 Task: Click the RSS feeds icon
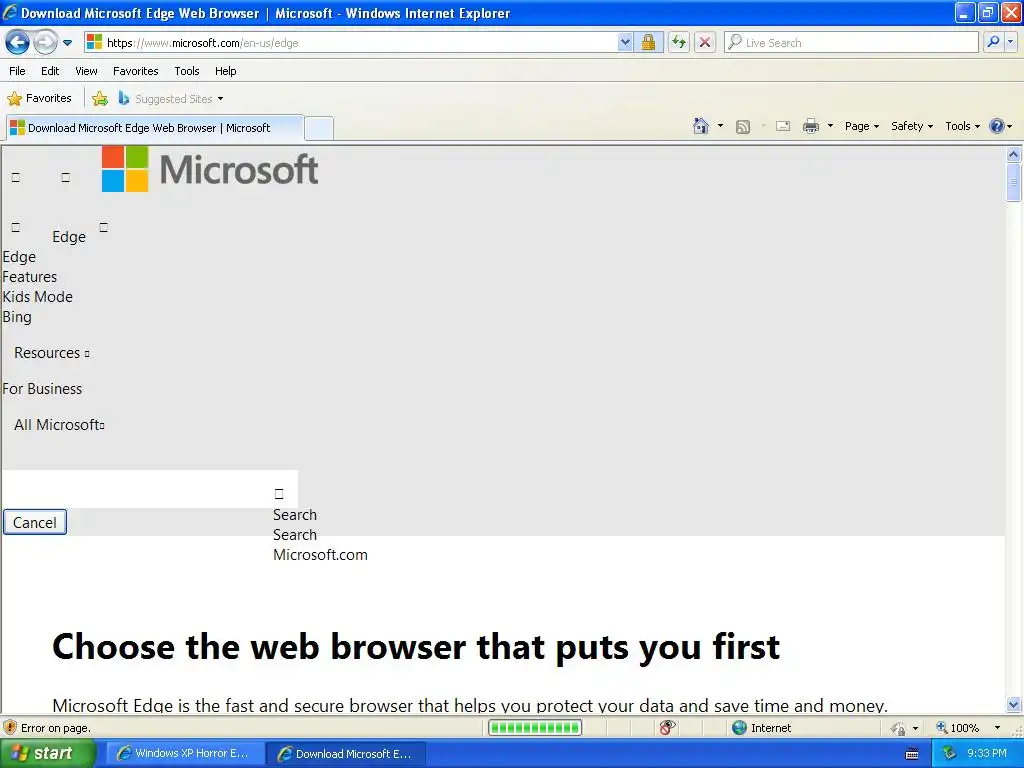[743, 127]
